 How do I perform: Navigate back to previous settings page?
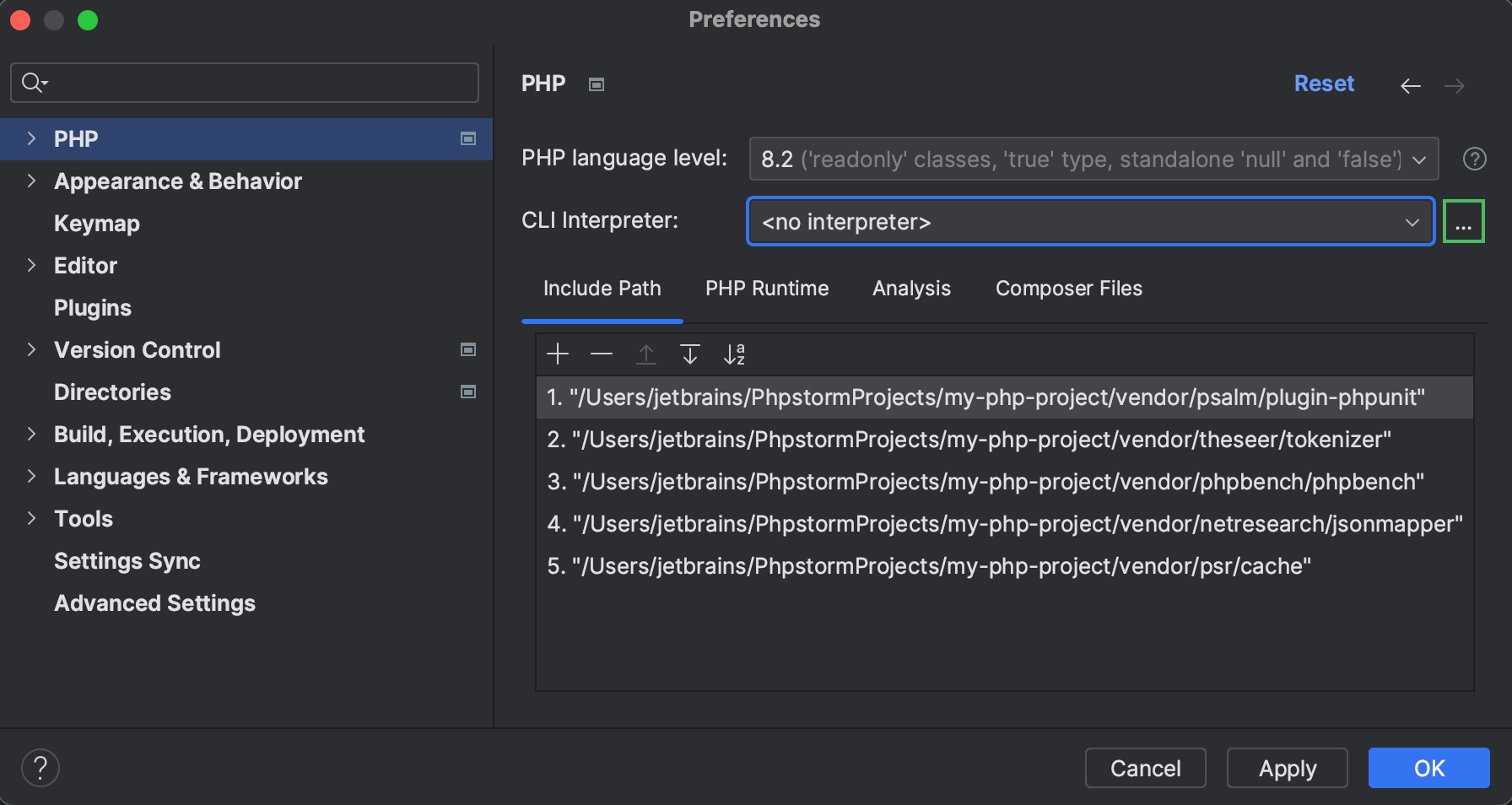point(1410,85)
